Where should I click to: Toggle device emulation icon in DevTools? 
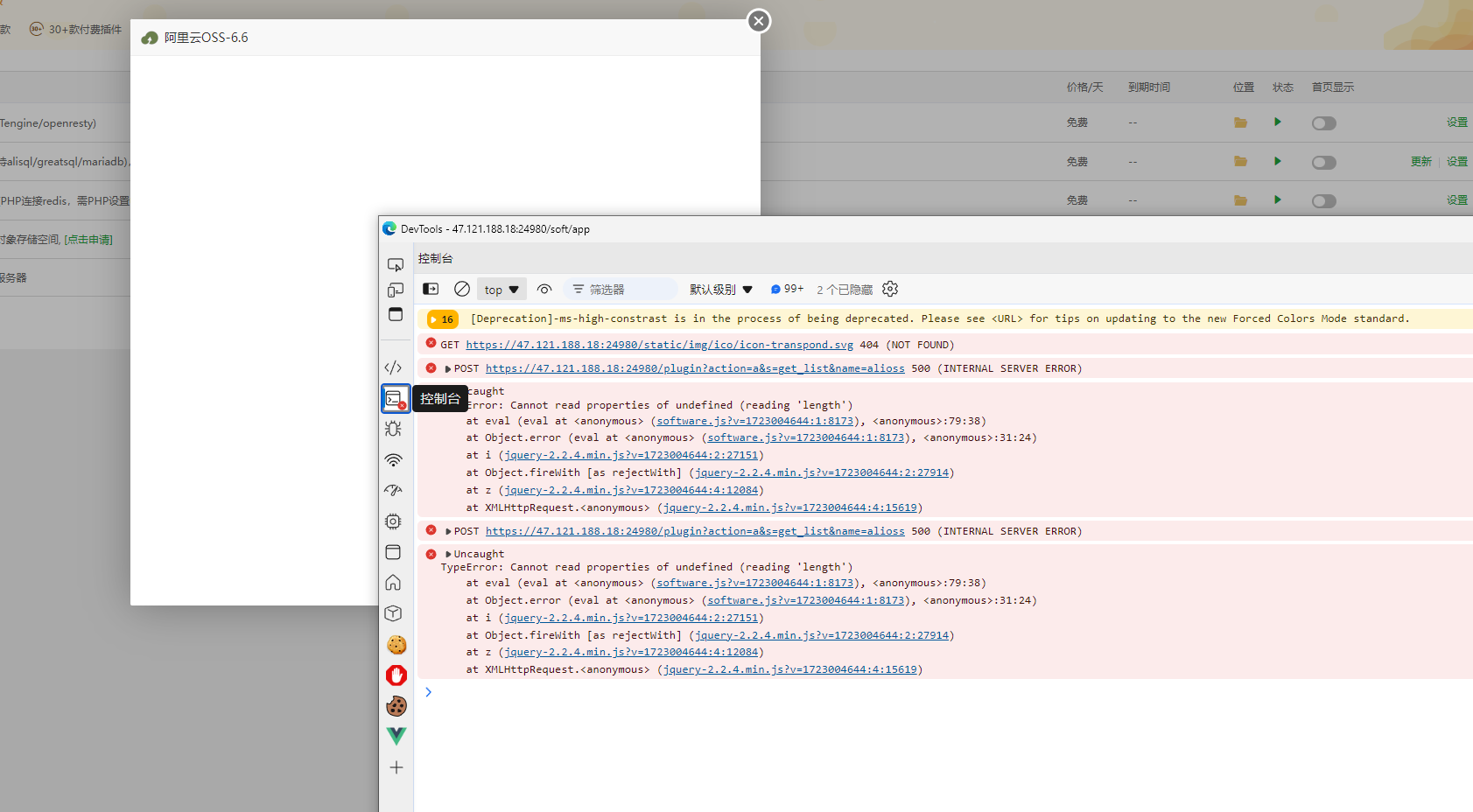396,290
